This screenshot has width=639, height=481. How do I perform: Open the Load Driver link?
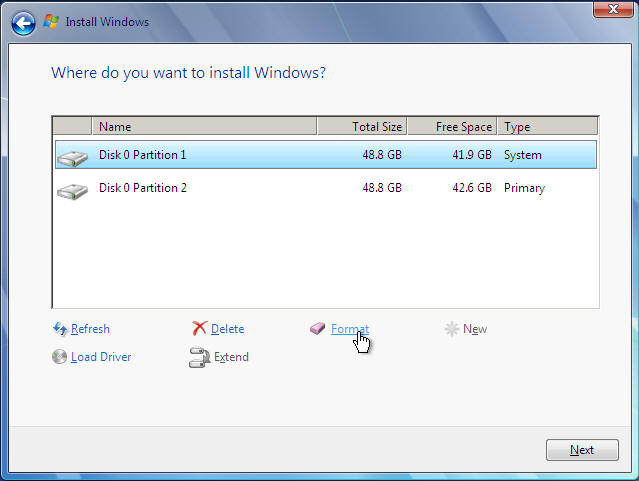click(x=101, y=357)
